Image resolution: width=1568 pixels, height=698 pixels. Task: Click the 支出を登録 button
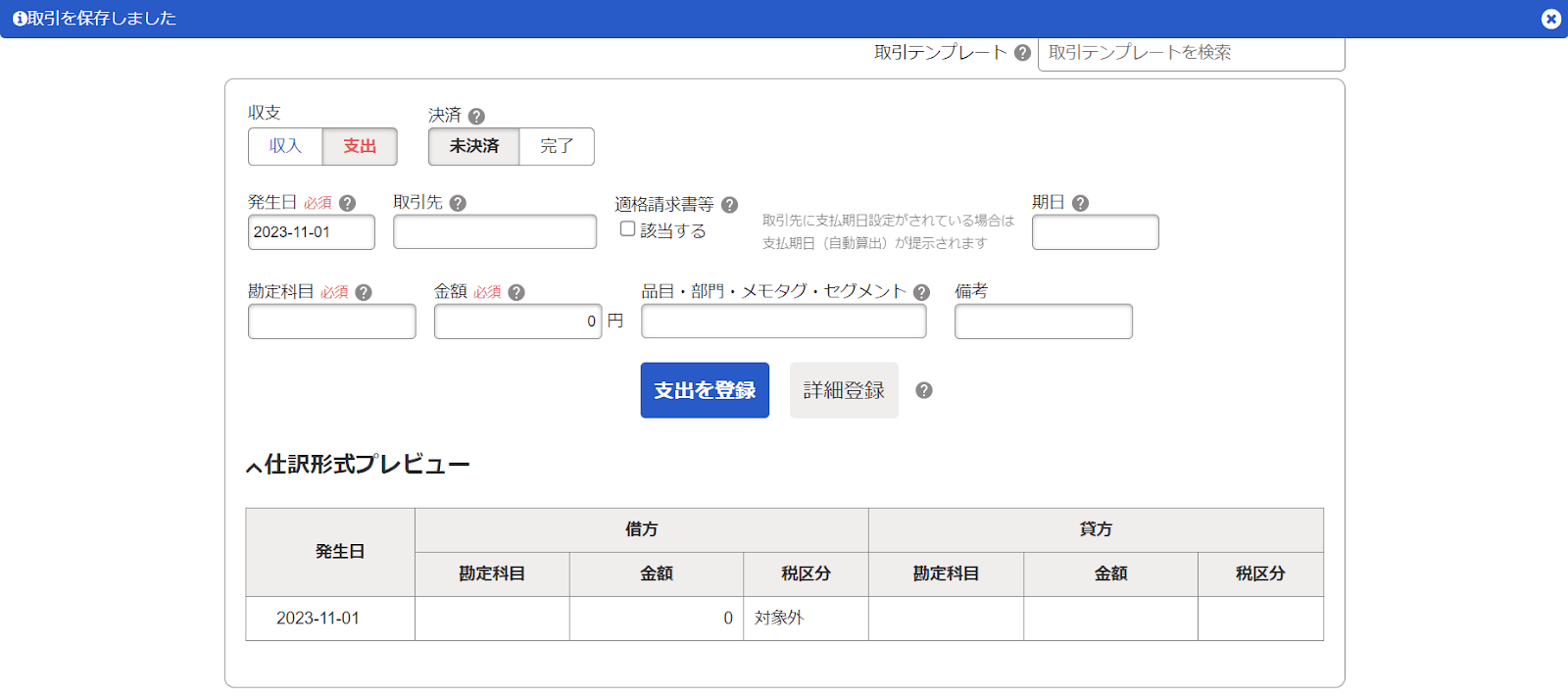tap(705, 390)
